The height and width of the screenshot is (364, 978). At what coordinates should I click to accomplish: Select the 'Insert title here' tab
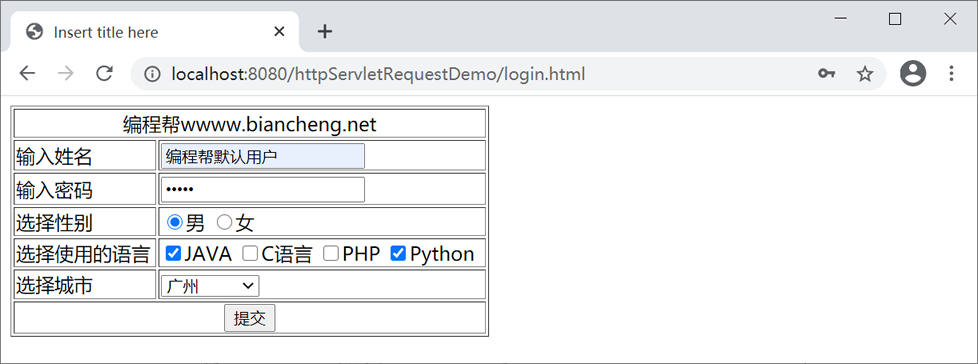pos(155,32)
